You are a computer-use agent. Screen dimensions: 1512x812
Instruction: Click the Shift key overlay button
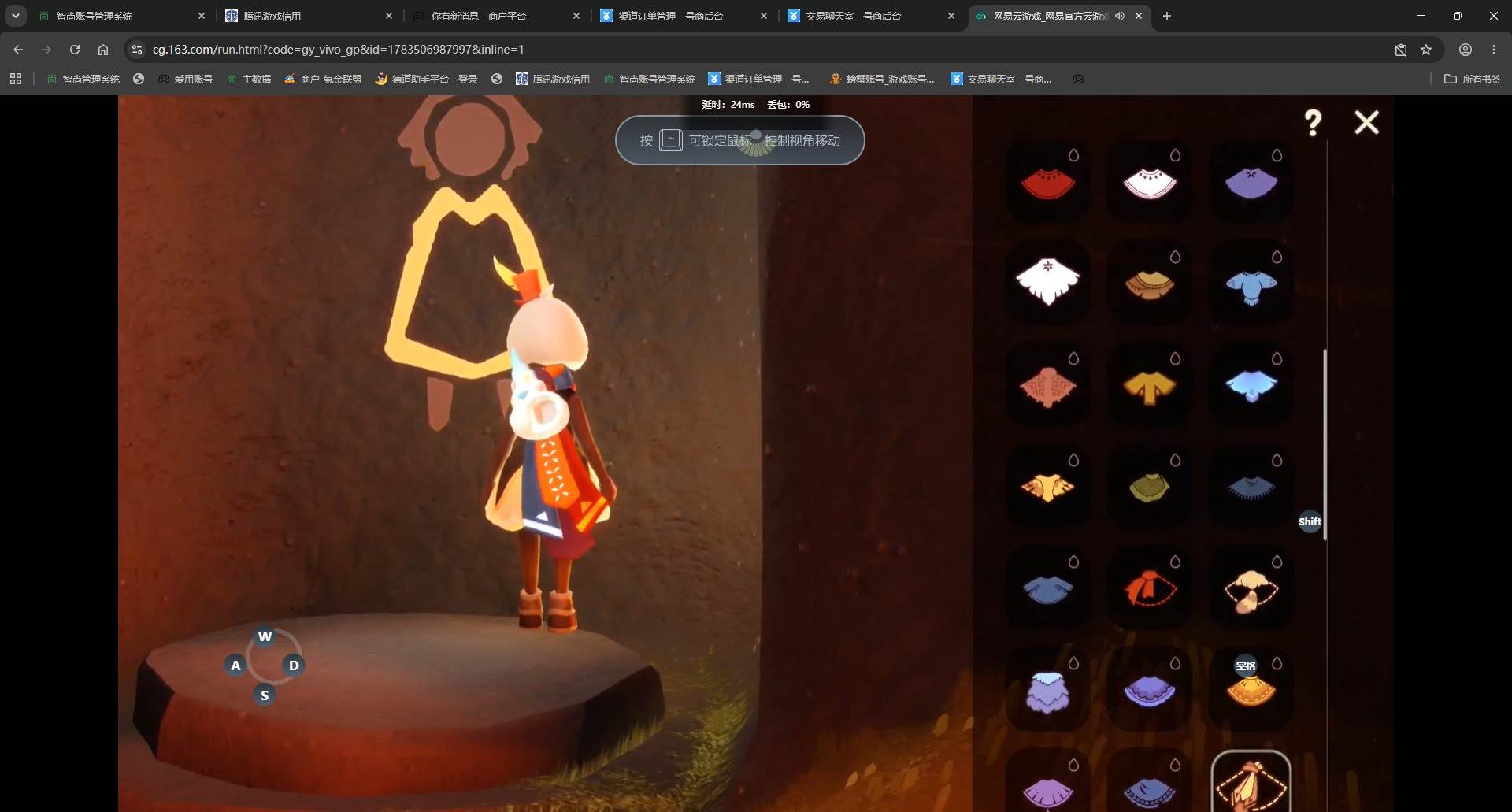[x=1310, y=521]
